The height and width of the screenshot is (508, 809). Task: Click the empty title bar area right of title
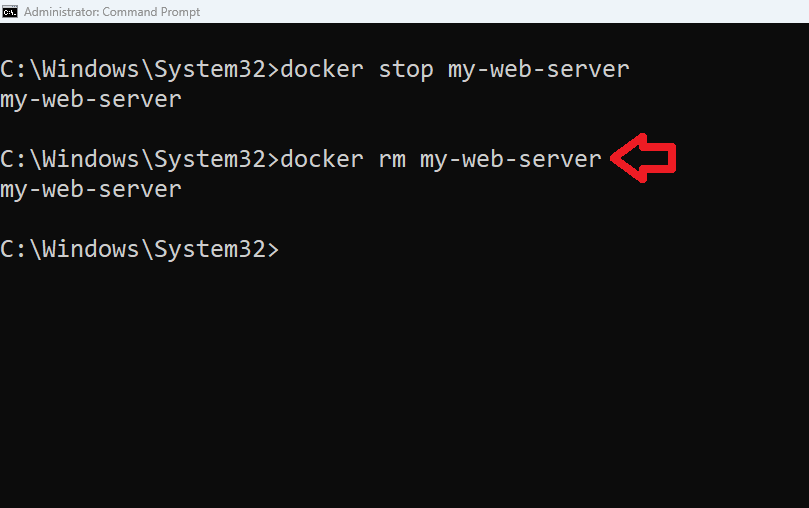tap(505, 11)
